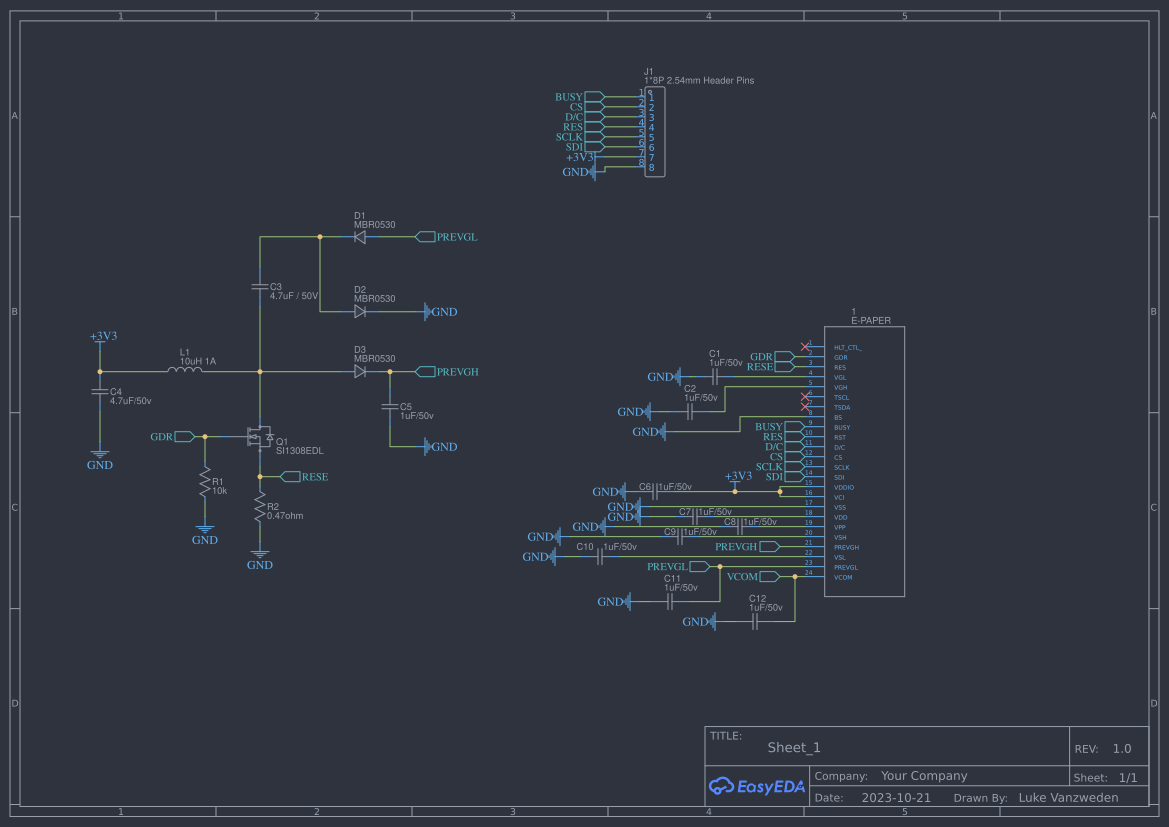Click the Luke Vanzweden drawn-by field
Screen dimensions: 1169x827
click(1068, 798)
